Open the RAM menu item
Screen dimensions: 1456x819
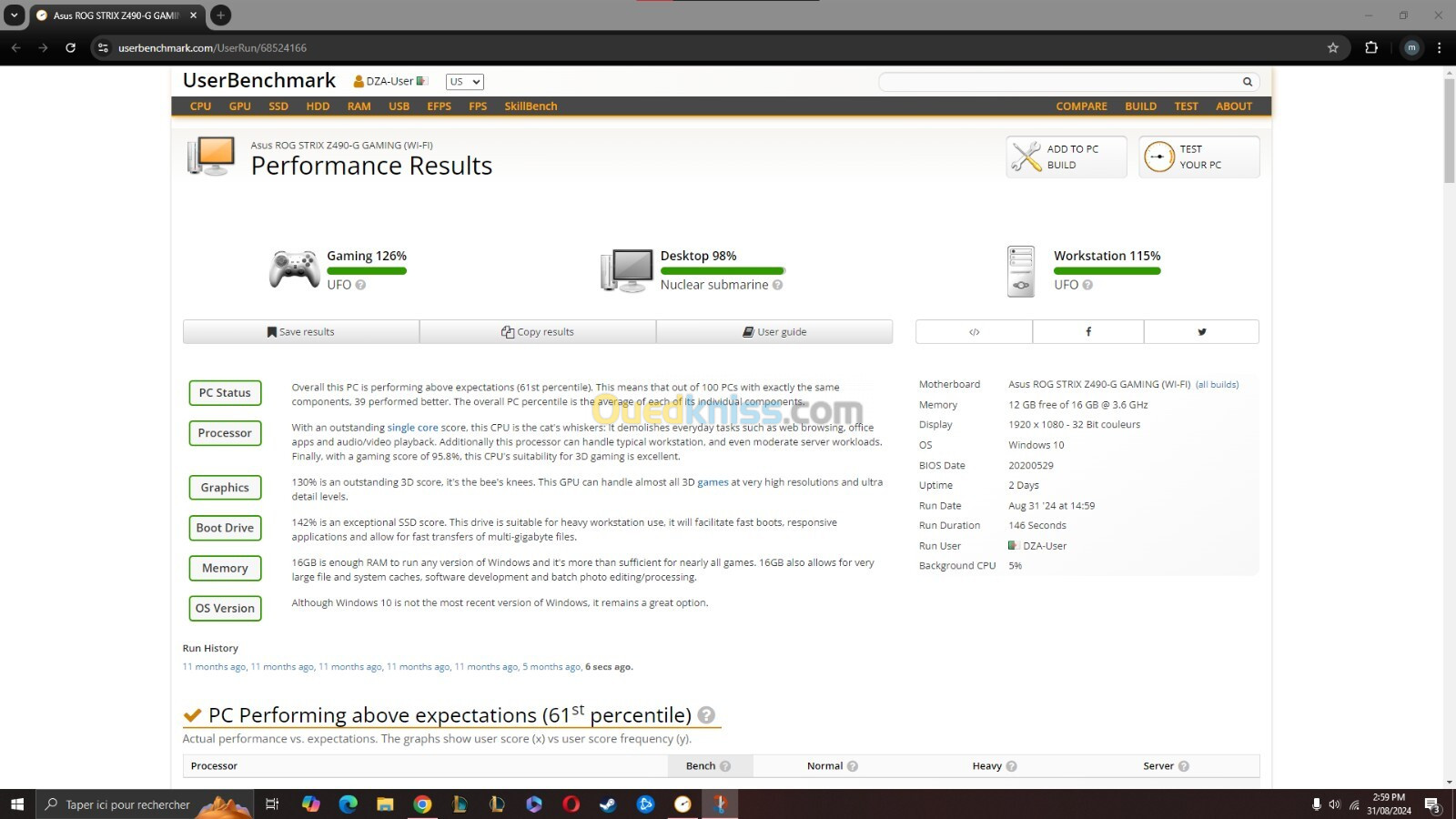point(359,106)
